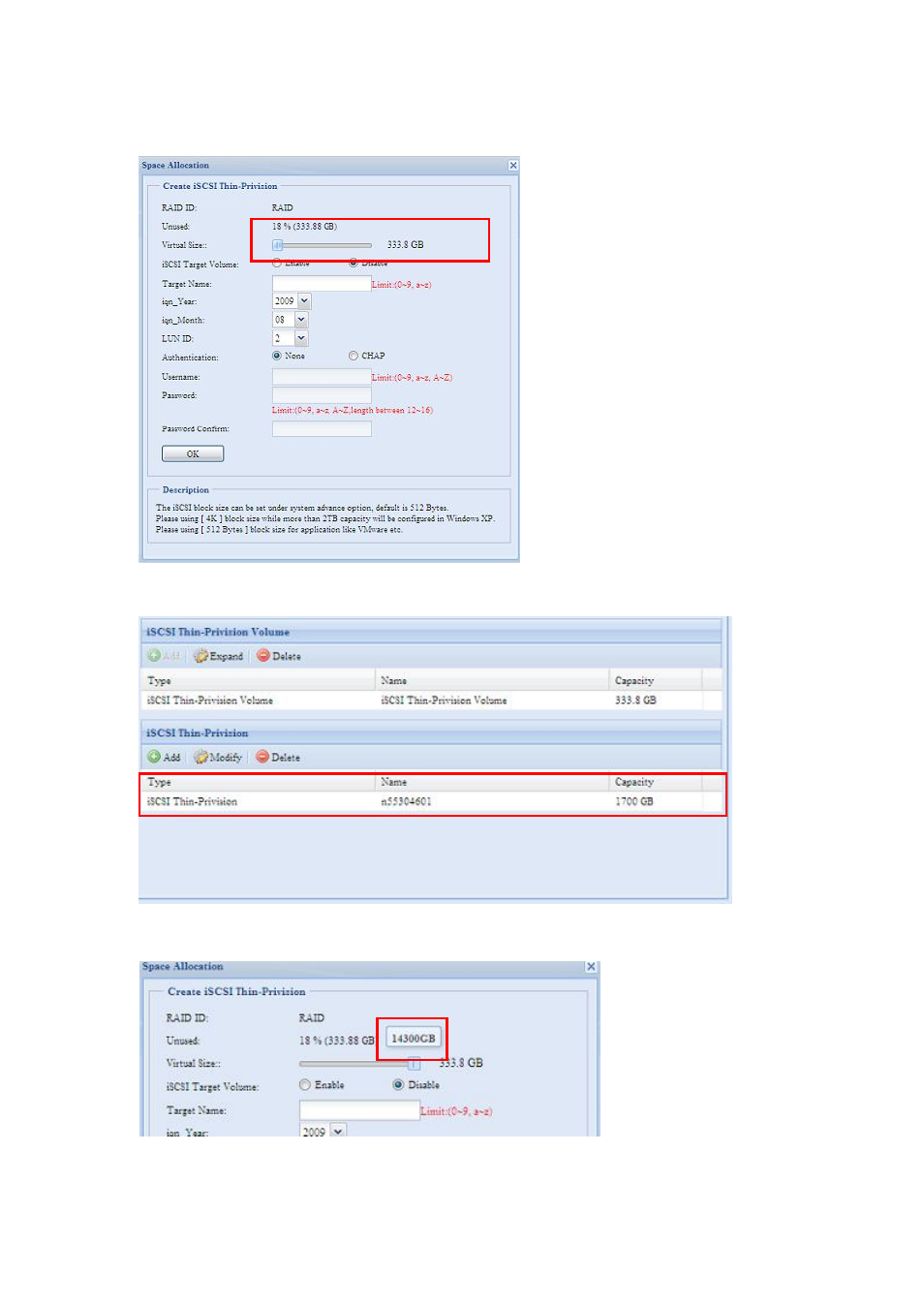Viewport: 924px width, 1308px height.
Task: Select None authentication in the top dialog
Action: 277,356
